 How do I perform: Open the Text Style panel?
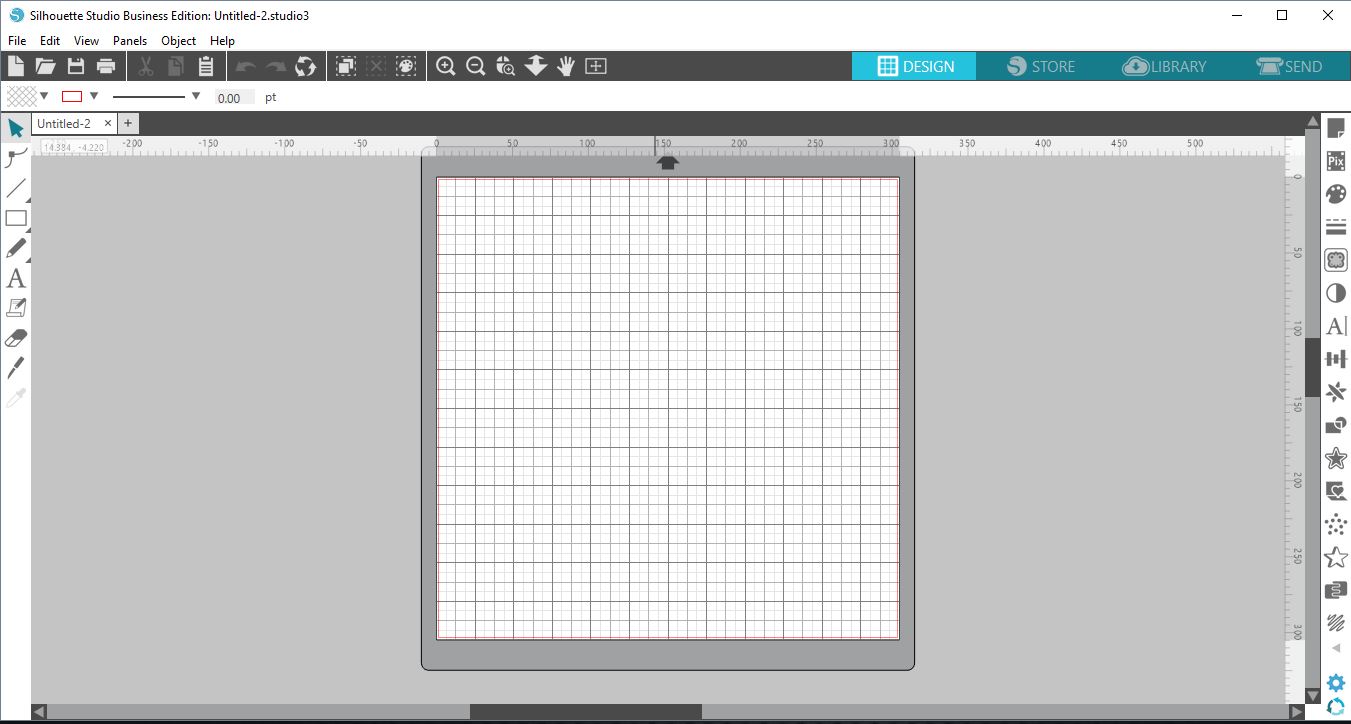pos(1335,326)
